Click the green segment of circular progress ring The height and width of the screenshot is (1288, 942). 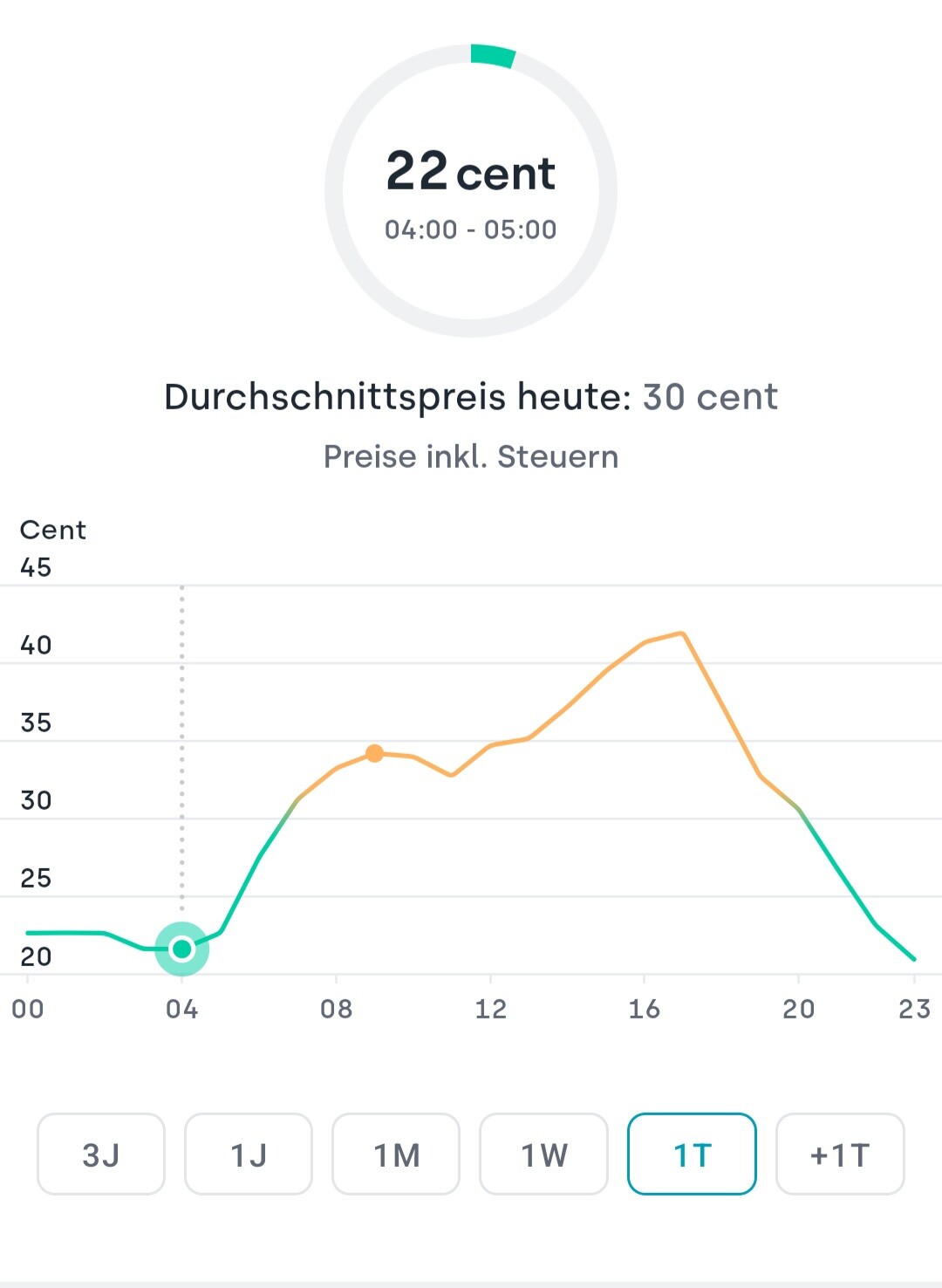tap(493, 55)
